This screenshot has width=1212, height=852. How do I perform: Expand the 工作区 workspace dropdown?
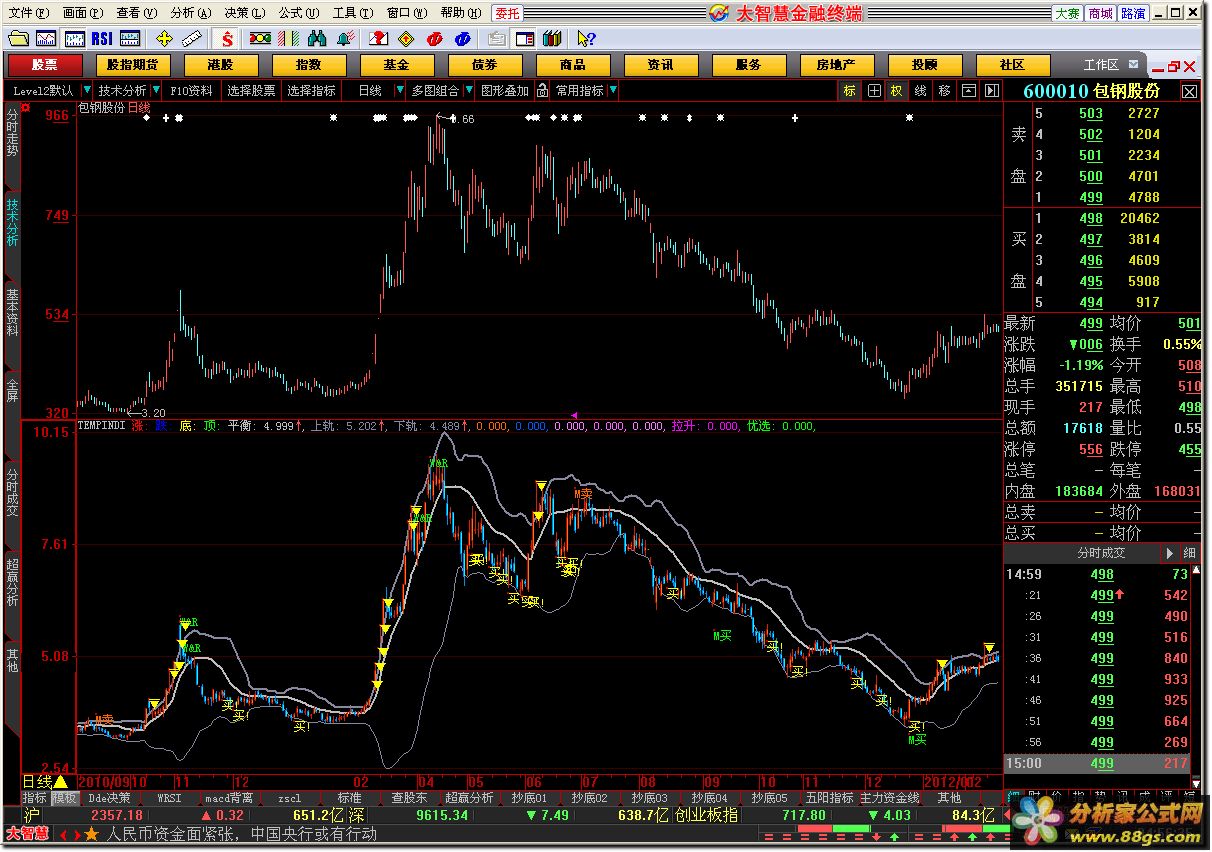click(x=1131, y=65)
